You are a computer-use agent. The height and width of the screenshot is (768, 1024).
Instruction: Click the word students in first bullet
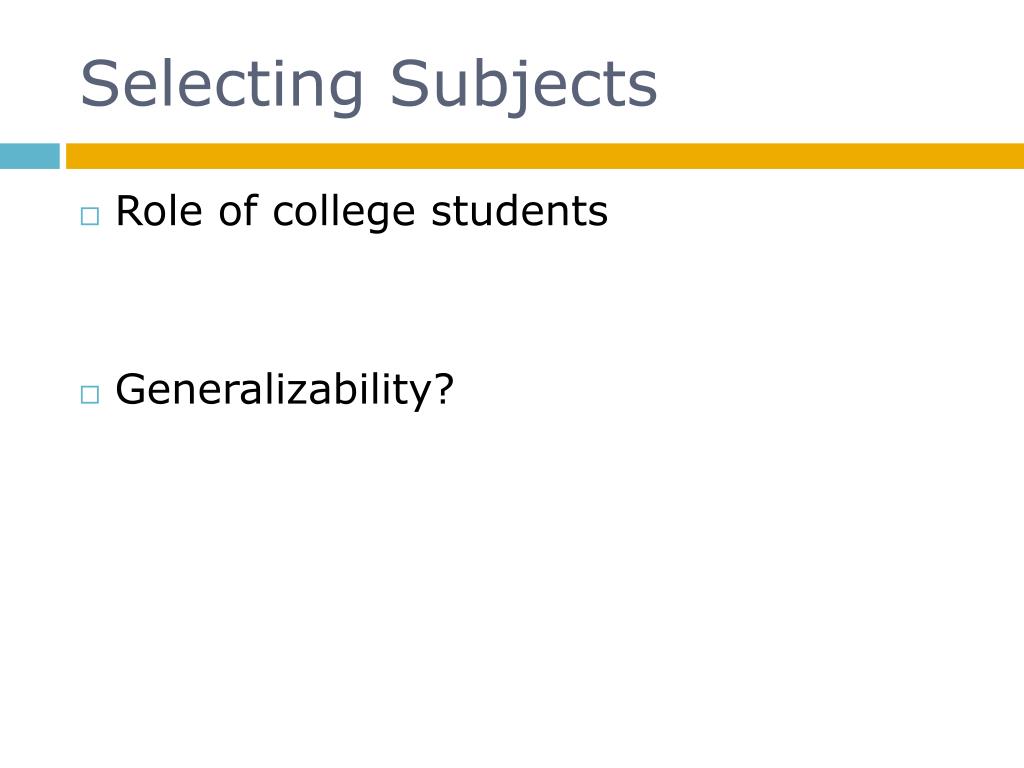pyautogui.click(x=520, y=211)
